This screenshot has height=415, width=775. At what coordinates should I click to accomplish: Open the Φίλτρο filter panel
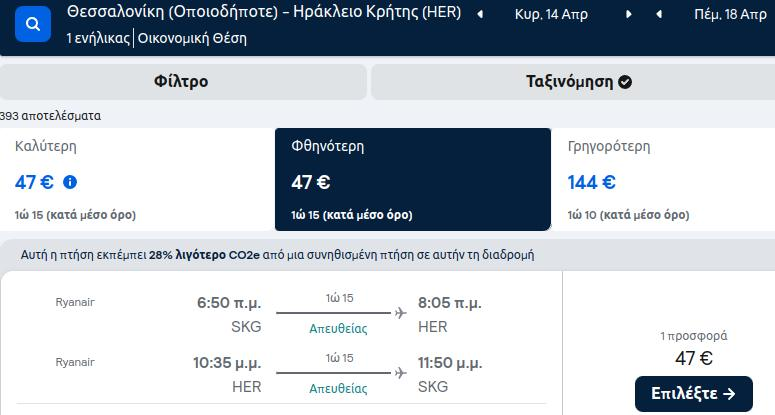(183, 82)
